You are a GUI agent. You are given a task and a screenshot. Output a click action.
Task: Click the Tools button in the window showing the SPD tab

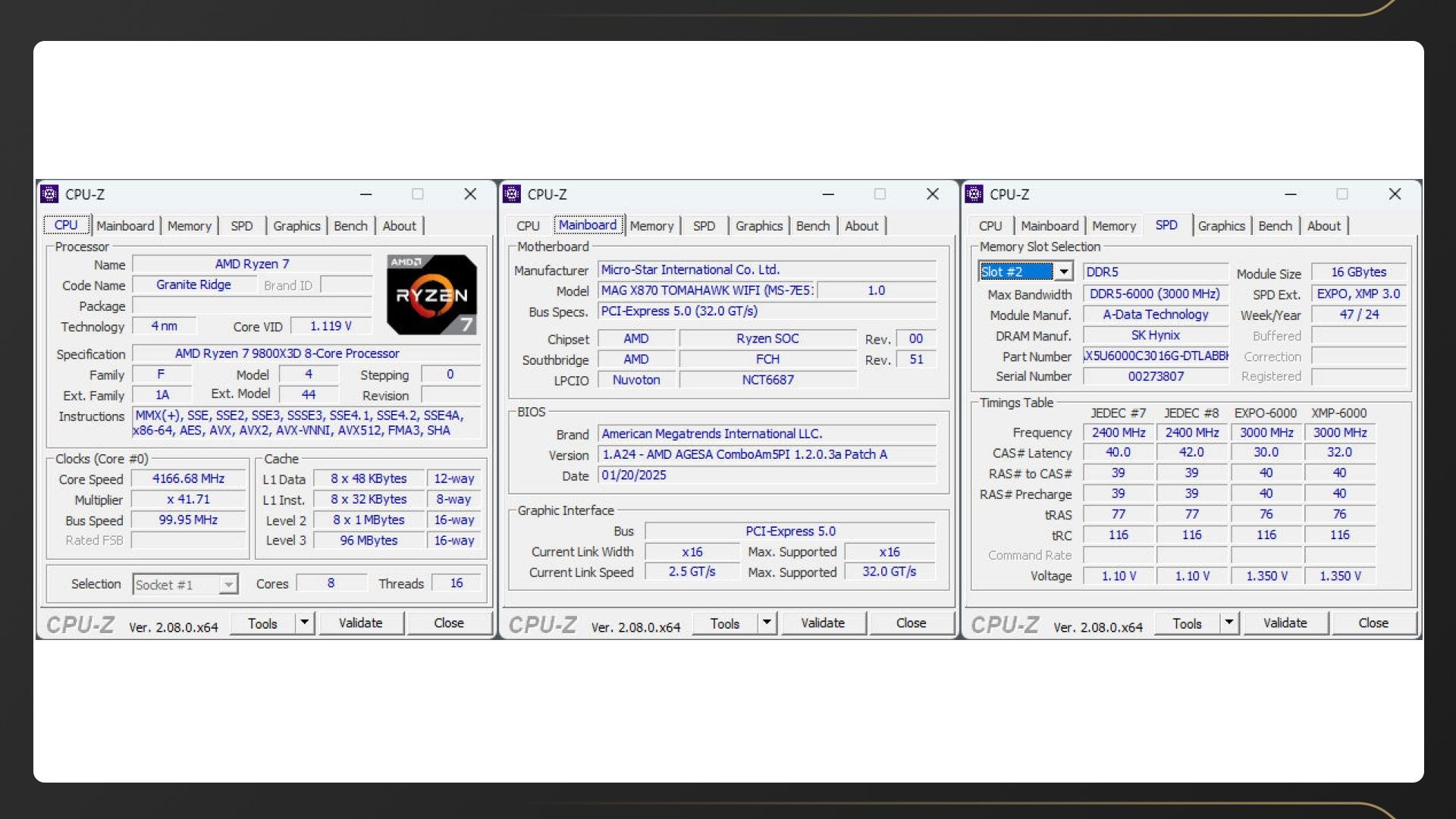pyautogui.click(x=1186, y=623)
